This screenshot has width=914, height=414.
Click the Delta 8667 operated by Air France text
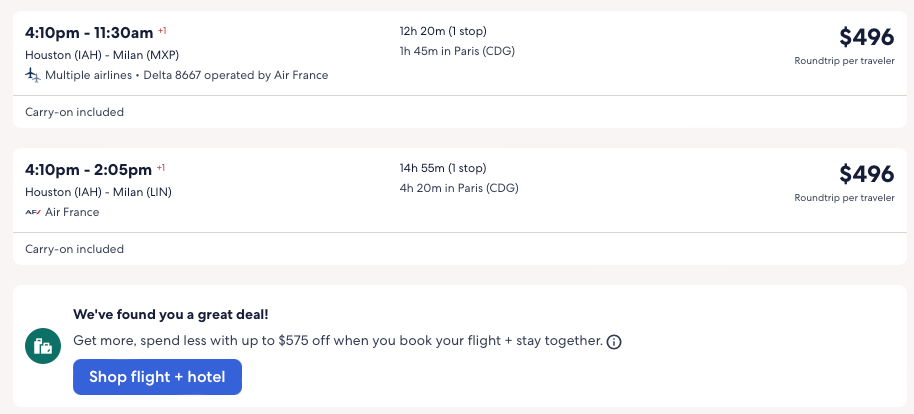[x=237, y=75]
